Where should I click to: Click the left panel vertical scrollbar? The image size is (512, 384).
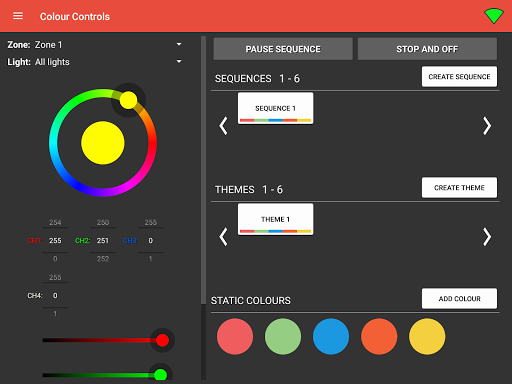point(203,170)
